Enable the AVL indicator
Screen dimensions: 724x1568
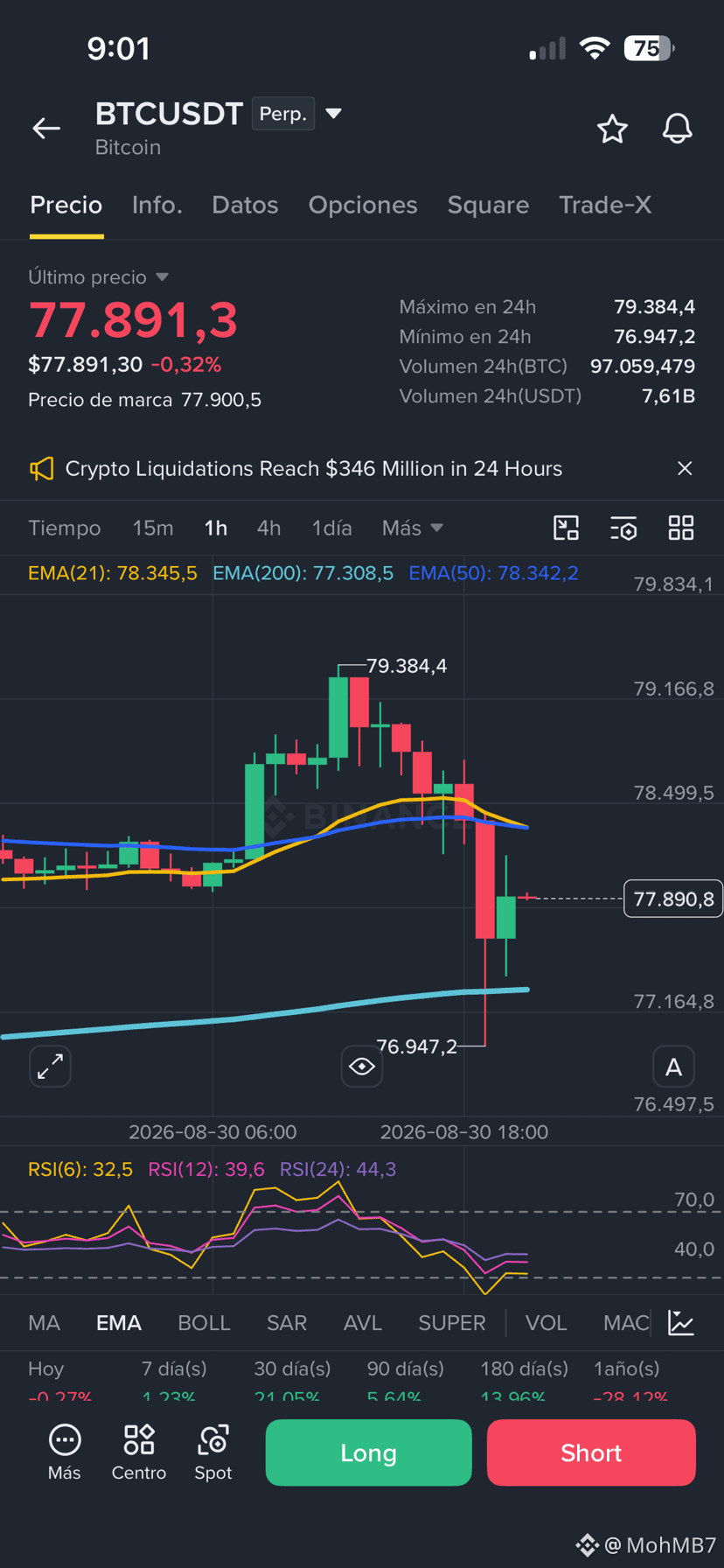click(363, 1323)
